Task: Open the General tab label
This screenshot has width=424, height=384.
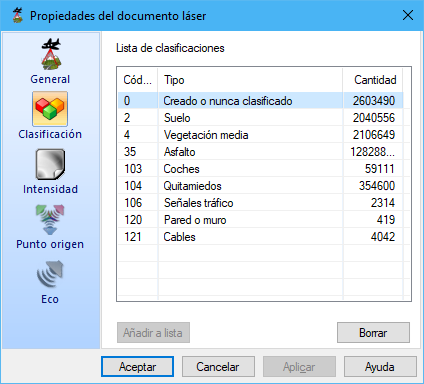Action: (x=50, y=79)
